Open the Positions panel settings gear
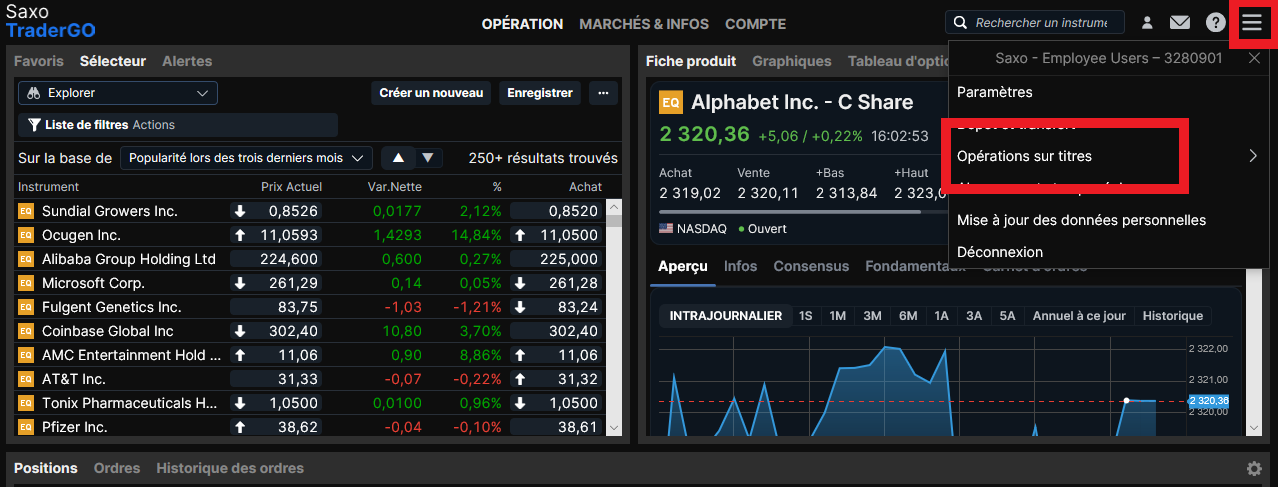Viewport: 1278px width, 487px height. click(x=1254, y=468)
